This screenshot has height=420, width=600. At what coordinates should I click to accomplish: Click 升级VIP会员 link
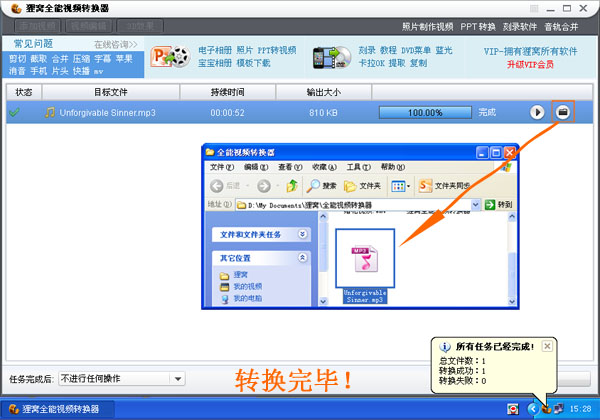(x=530, y=64)
